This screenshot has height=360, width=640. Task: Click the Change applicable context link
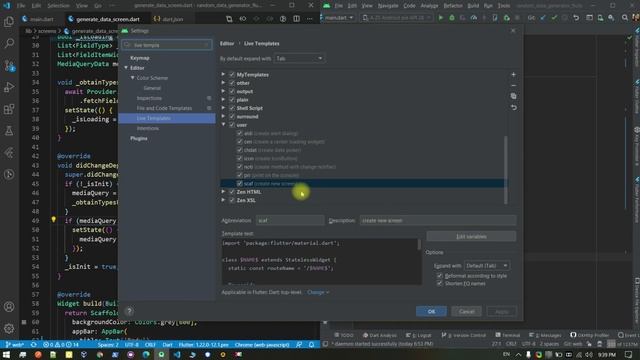tap(318, 292)
